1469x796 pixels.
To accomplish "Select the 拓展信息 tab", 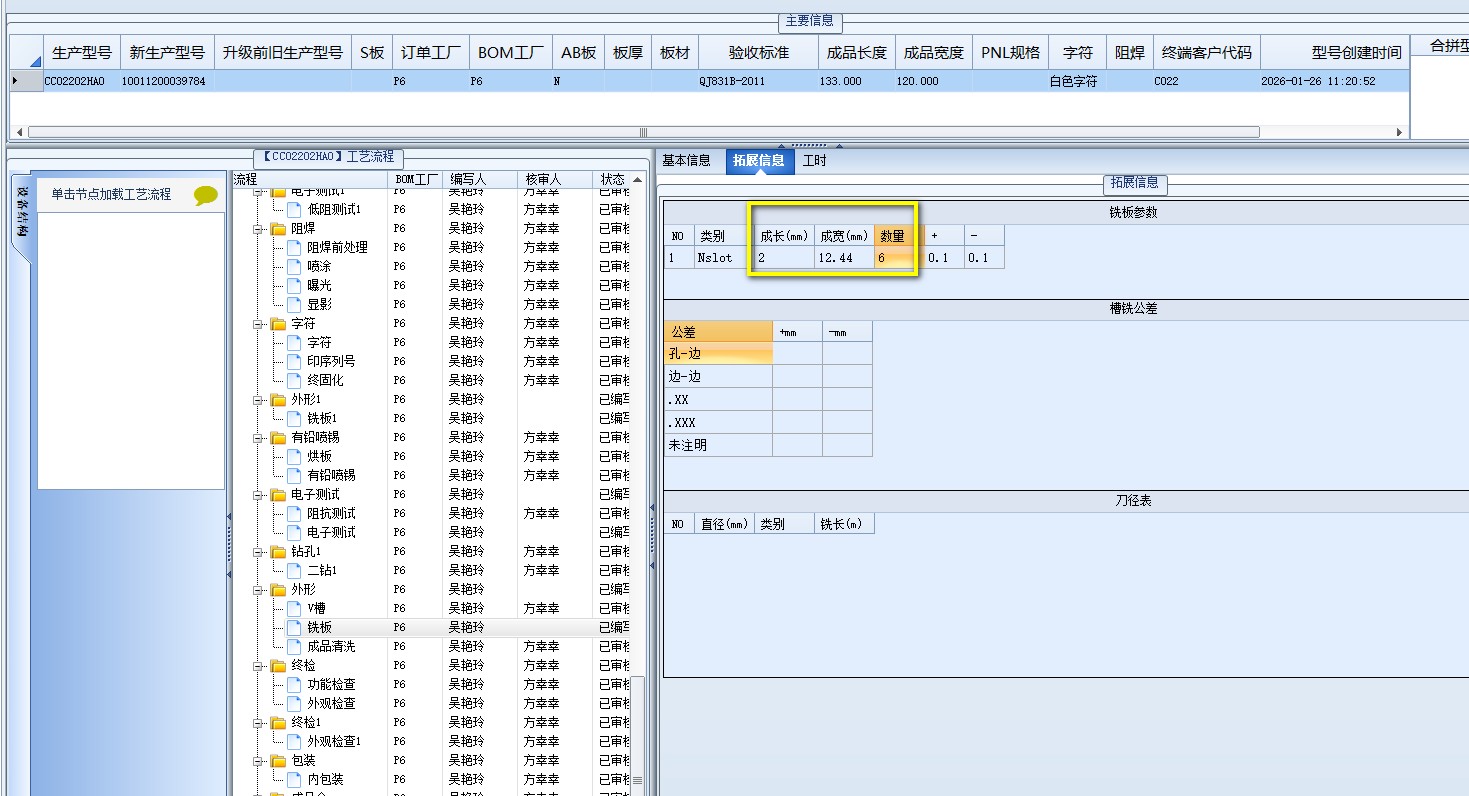I will coord(759,160).
